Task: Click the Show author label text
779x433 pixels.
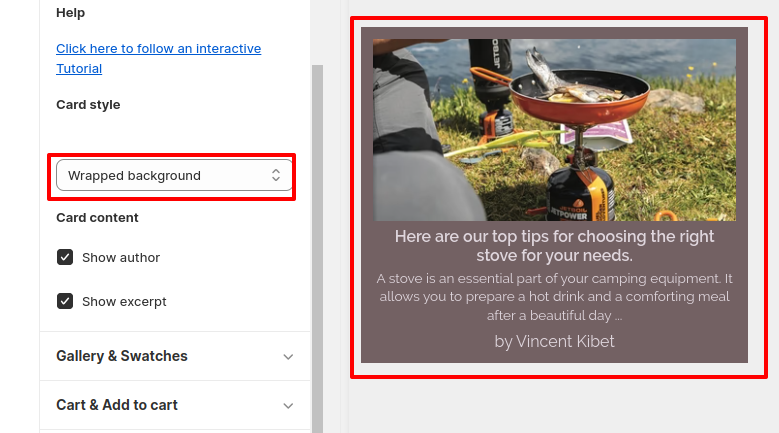Action: (121, 257)
